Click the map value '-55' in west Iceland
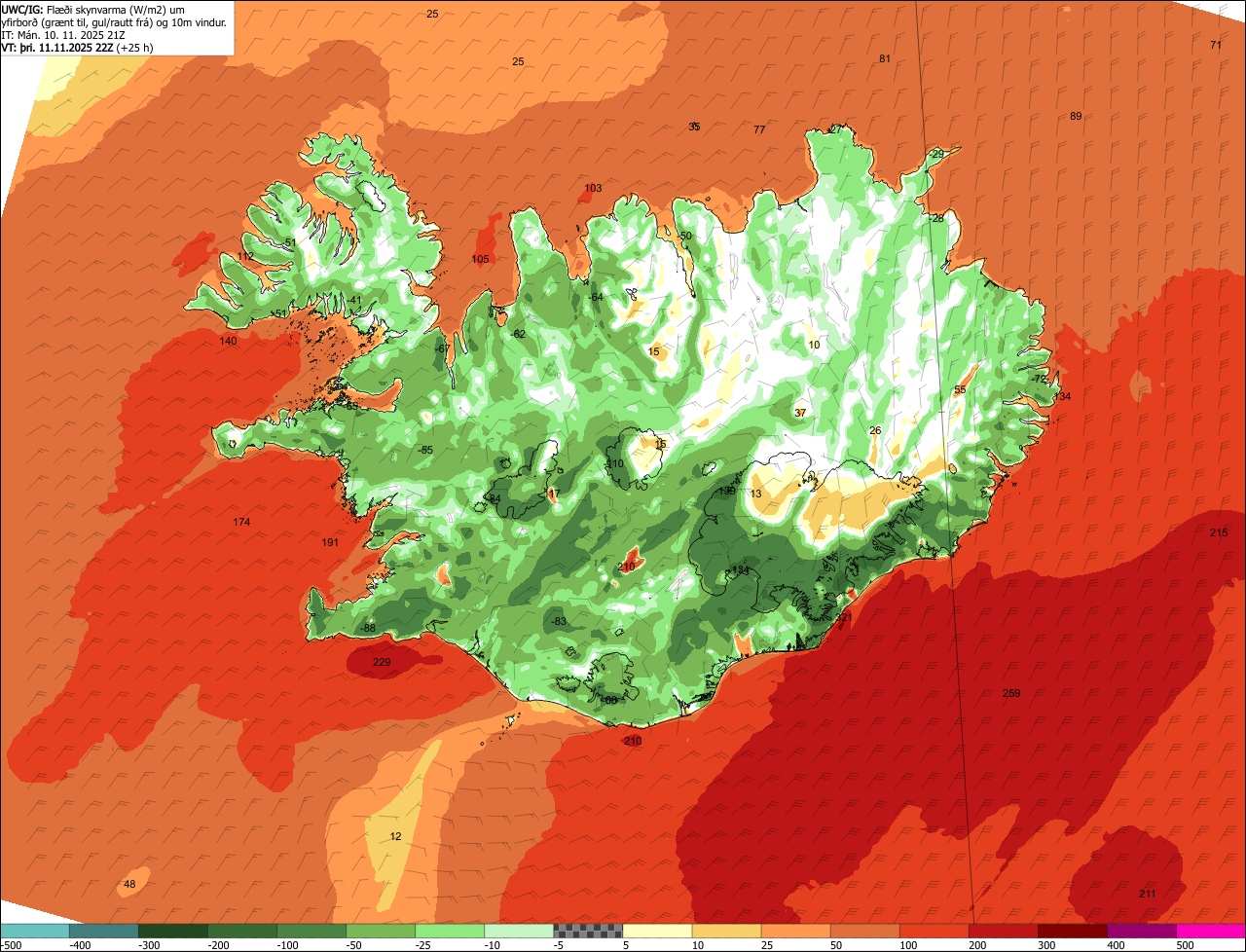The width and height of the screenshot is (1246, 952). (424, 450)
